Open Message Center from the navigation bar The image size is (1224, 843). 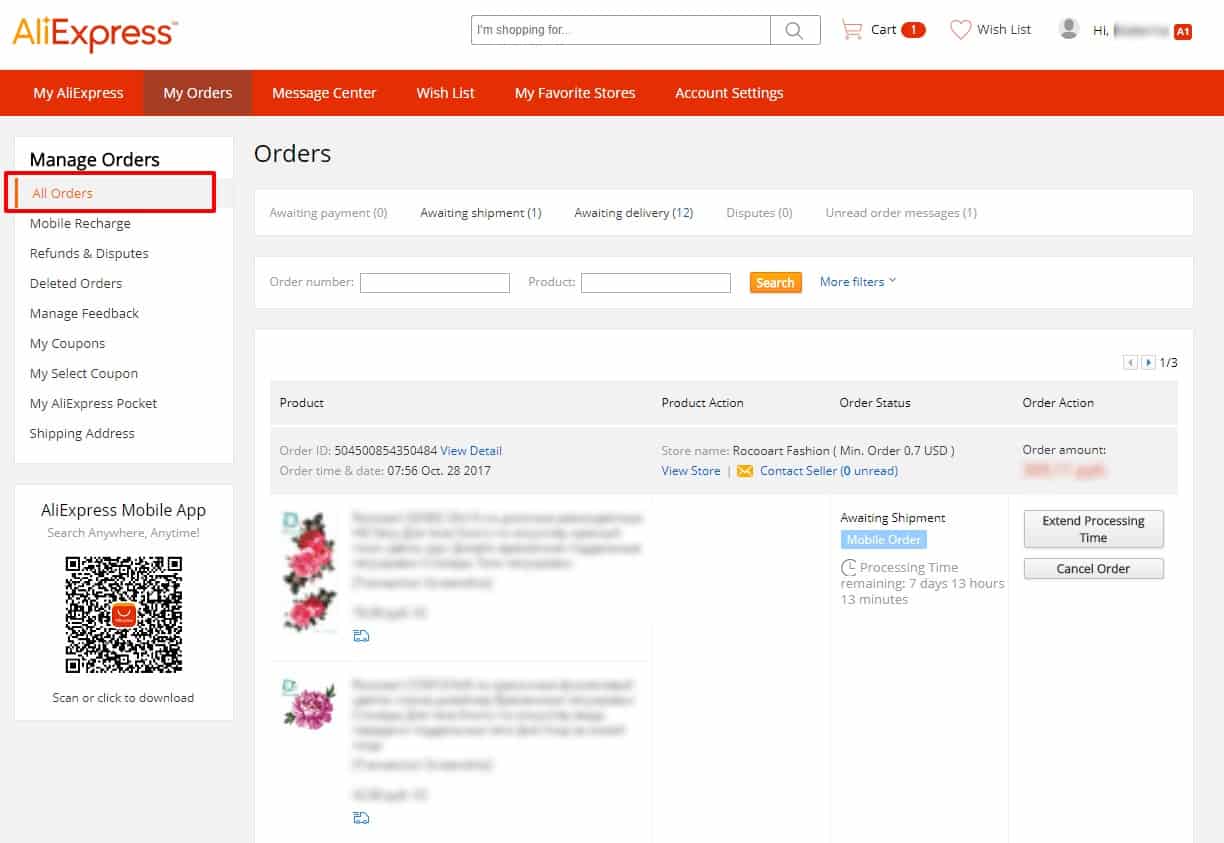[x=324, y=92]
